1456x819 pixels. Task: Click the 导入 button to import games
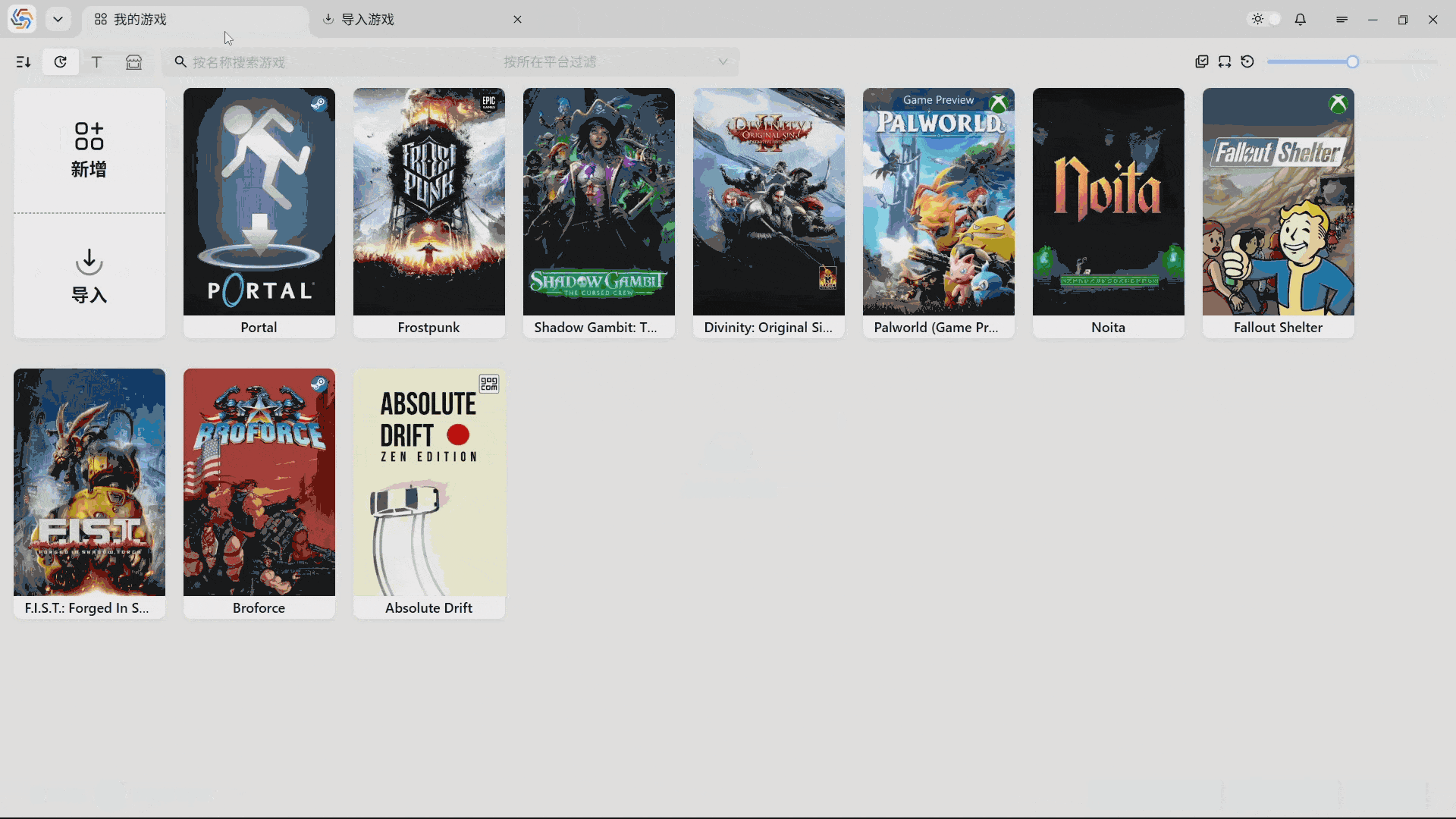(x=89, y=276)
